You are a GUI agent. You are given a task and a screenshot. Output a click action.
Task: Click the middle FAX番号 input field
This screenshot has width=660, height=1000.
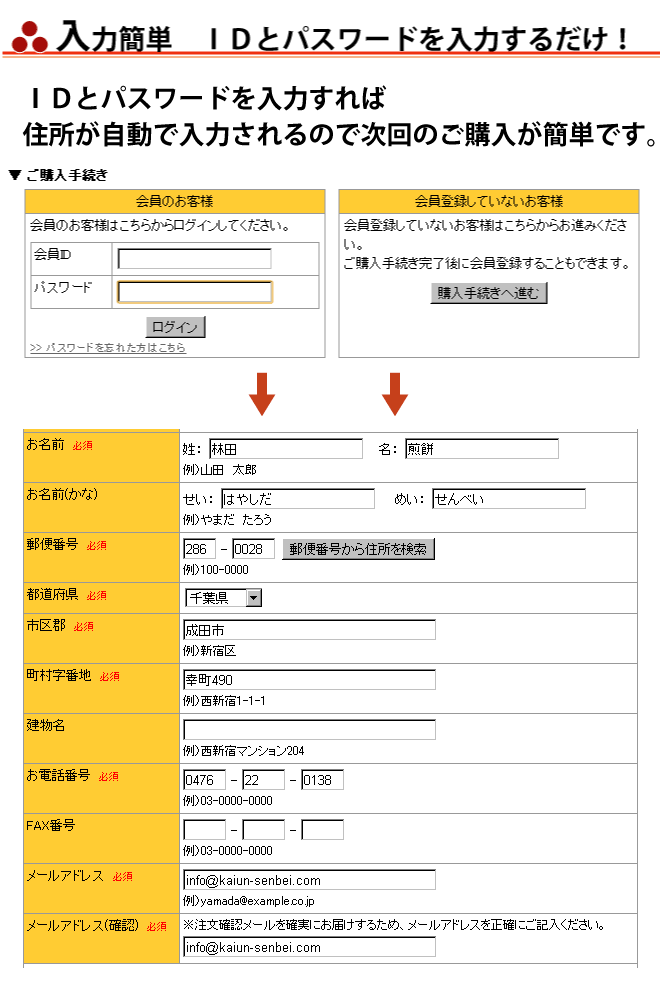click(263, 830)
